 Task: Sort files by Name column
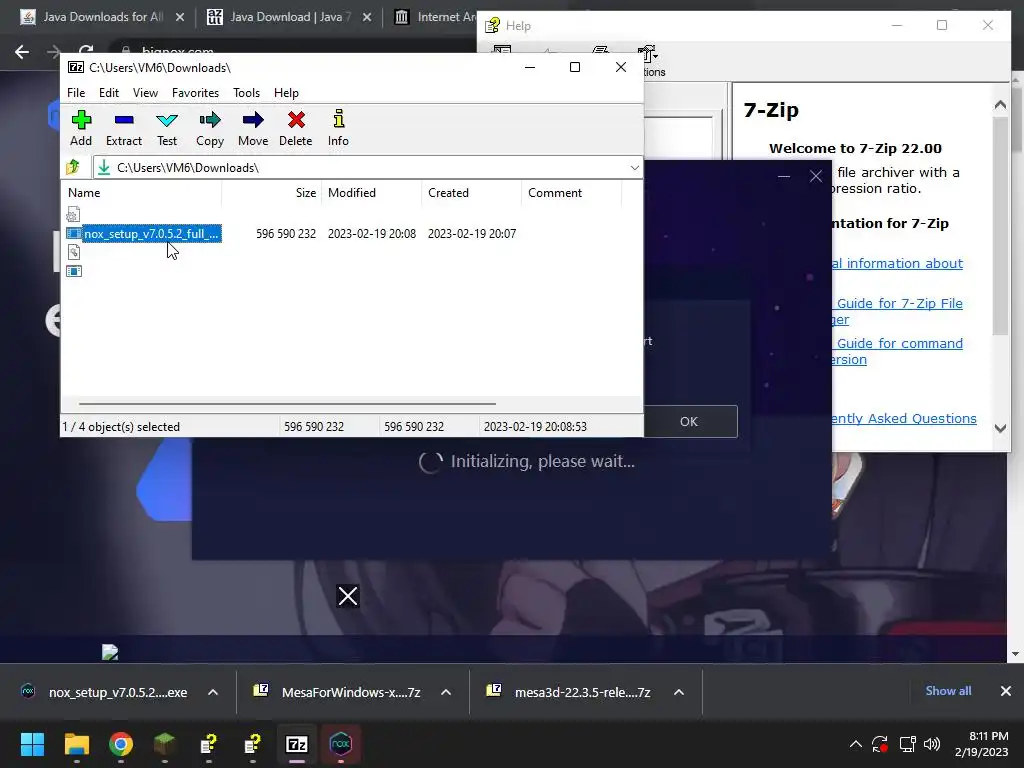coord(142,193)
